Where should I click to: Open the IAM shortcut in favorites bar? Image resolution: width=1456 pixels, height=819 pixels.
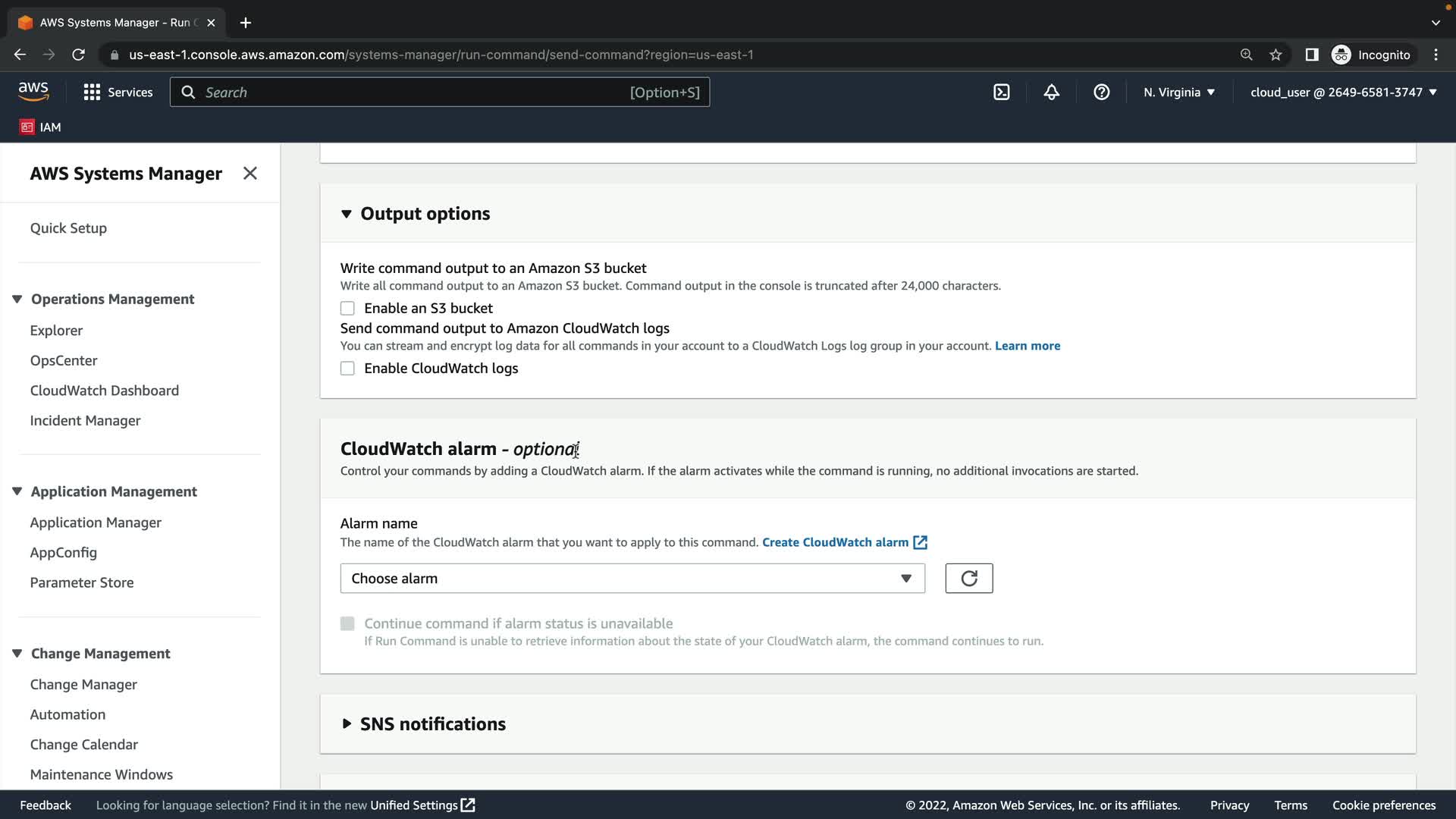(41, 127)
